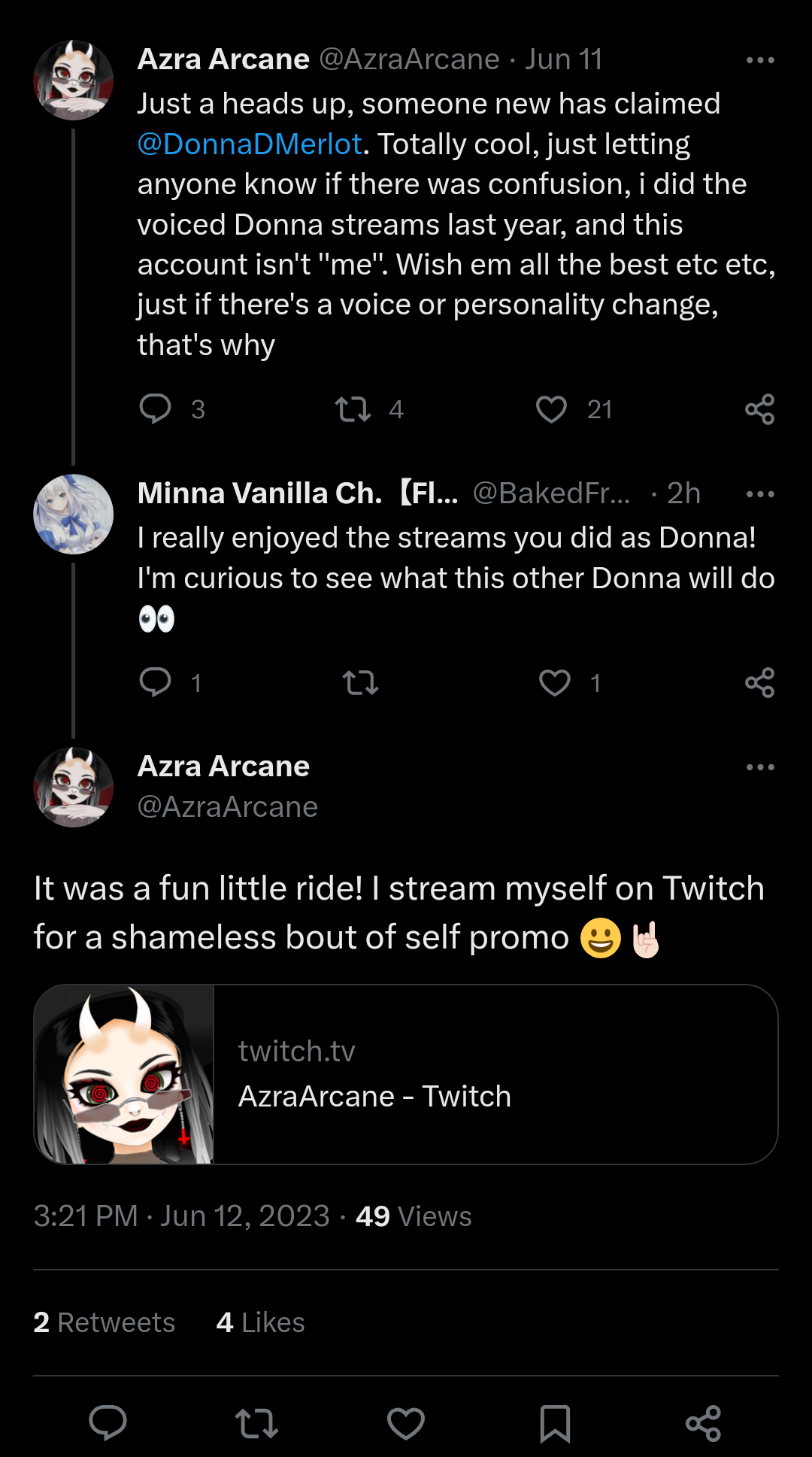View the 2 Retweets list

point(104,1322)
